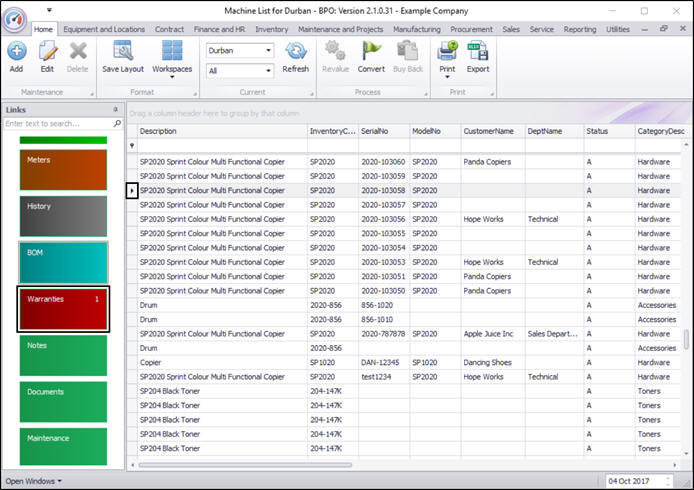Image resolution: width=694 pixels, height=490 pixels.
Task: Click the Refresh icon
Action: point(296,51)
